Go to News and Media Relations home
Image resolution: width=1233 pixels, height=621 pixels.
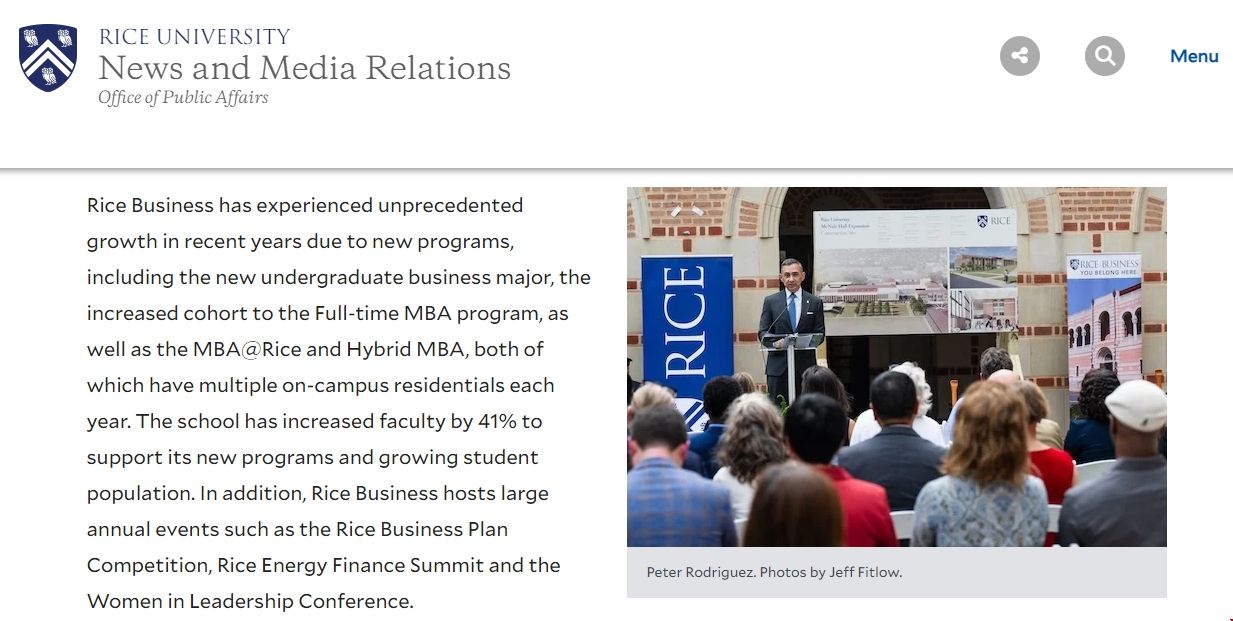coord(304,68)
